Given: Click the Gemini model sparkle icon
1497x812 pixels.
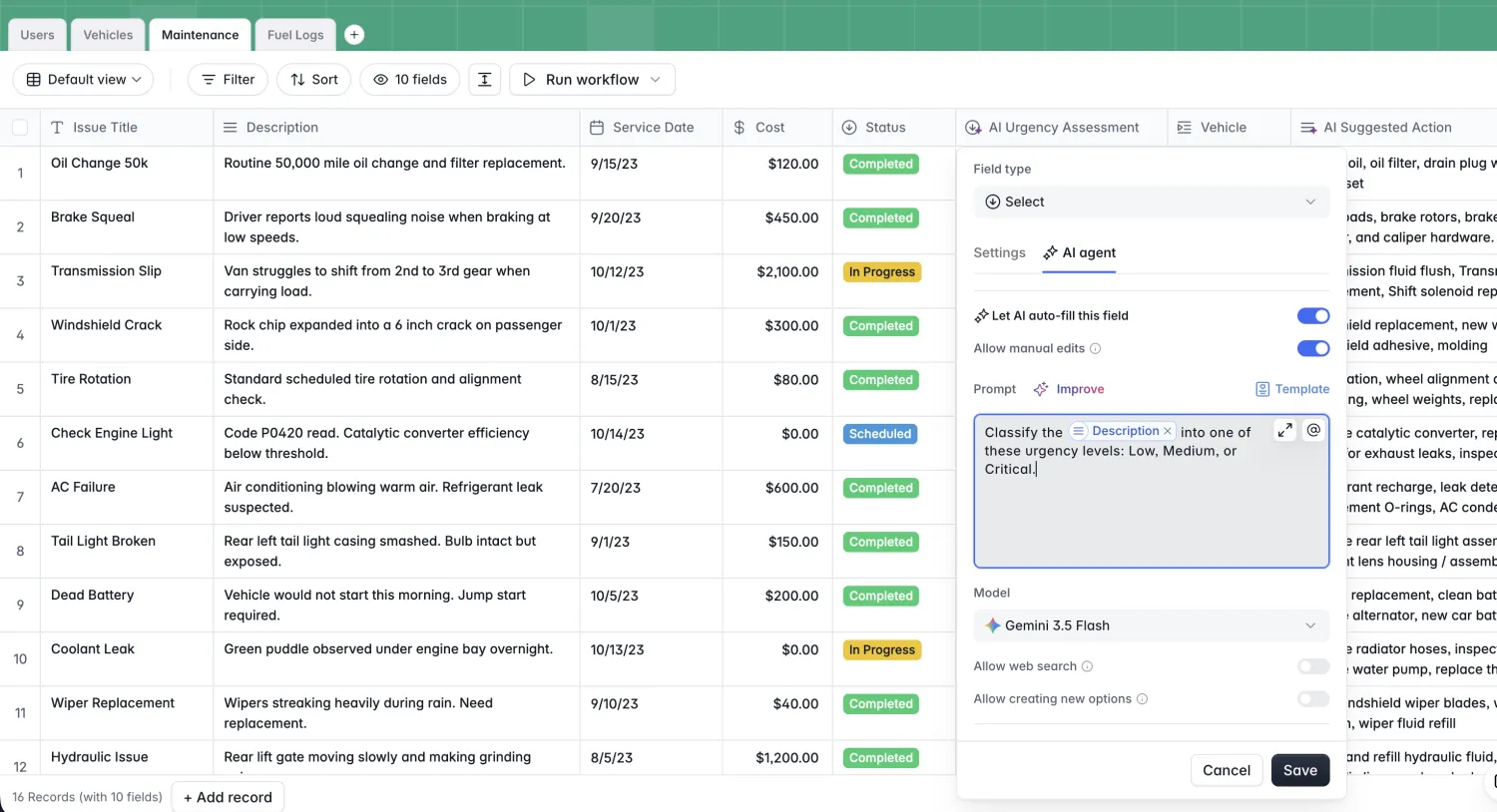Looking at the screenshot, I should tap(992, 625).
